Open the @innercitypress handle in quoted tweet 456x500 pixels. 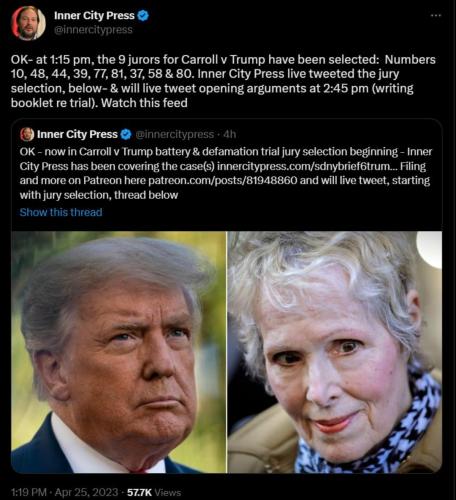(x=175, y=134)
